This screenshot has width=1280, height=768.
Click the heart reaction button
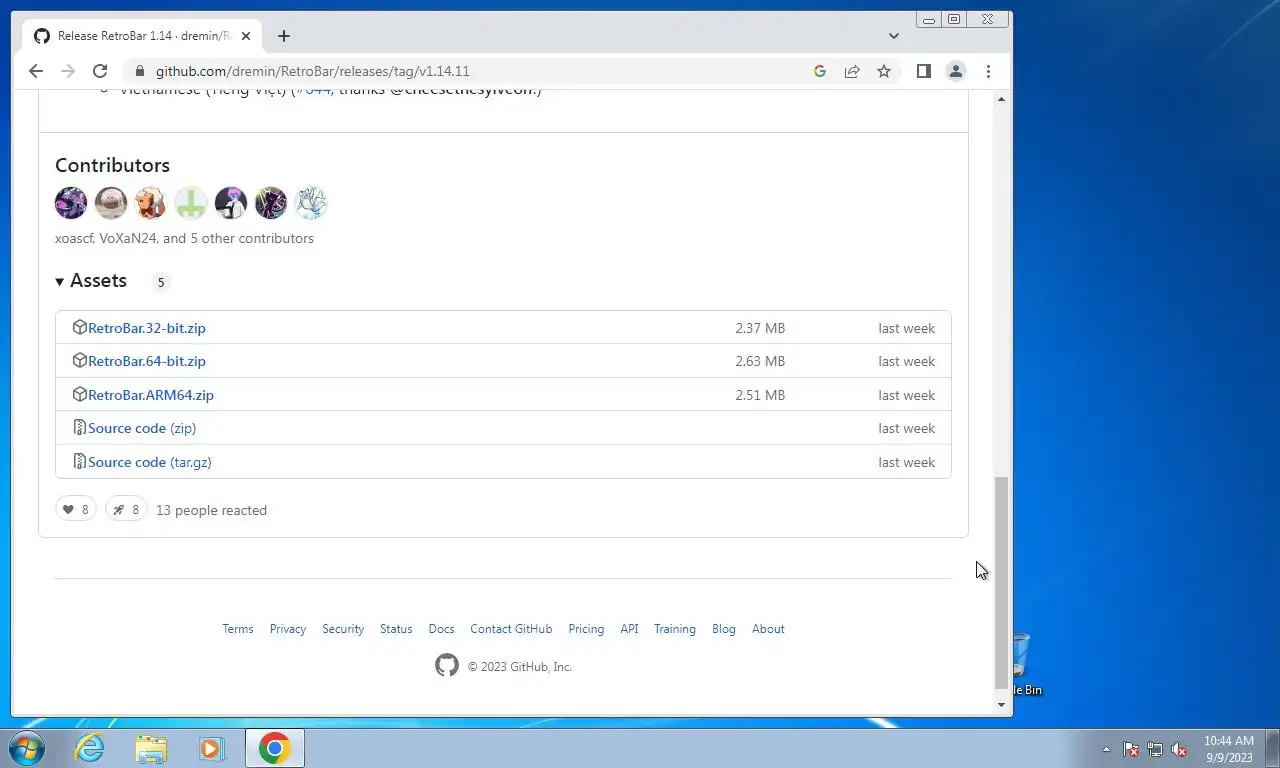click(x=76, y=510)
